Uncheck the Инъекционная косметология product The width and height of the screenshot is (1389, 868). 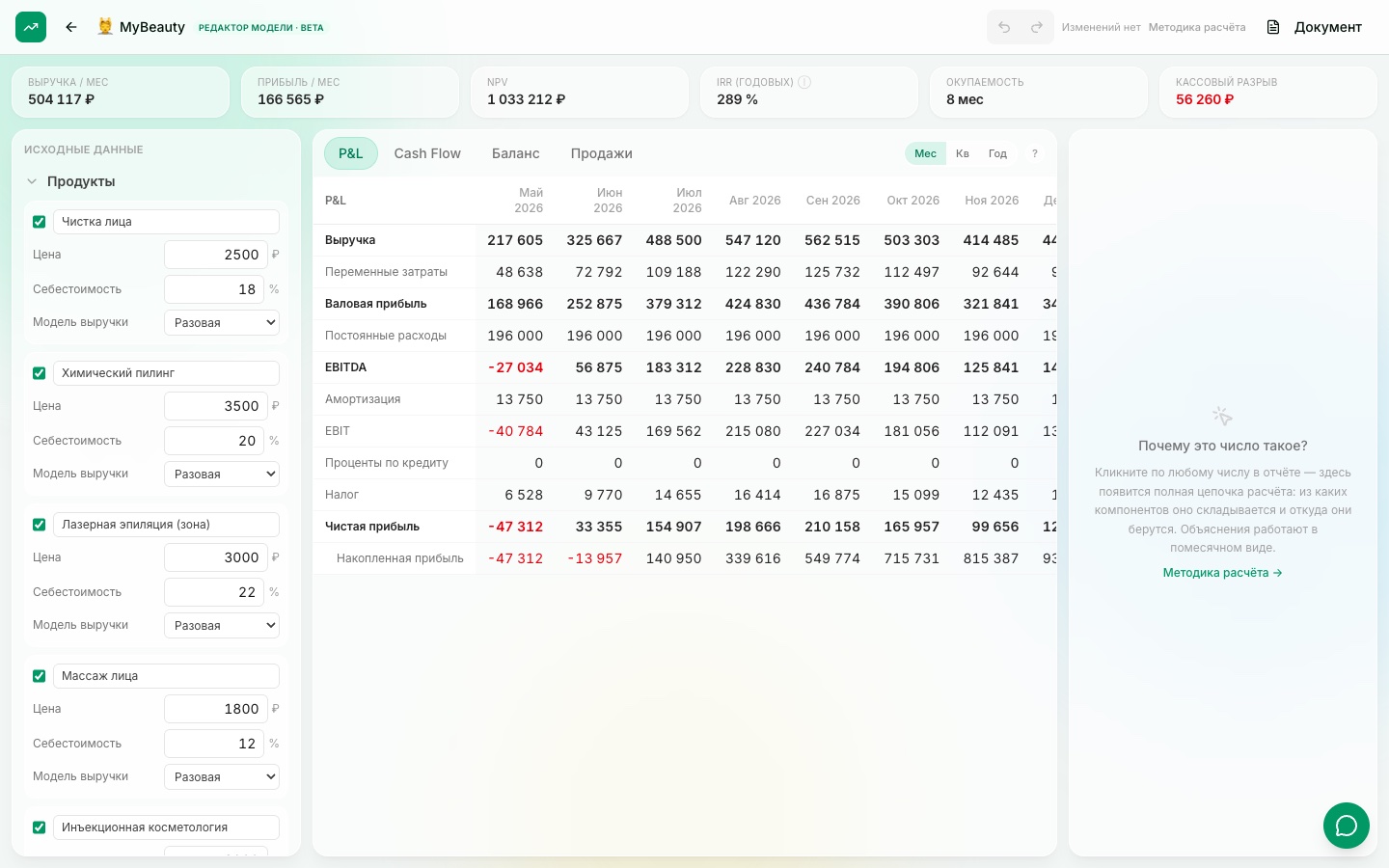click(40, 827)
